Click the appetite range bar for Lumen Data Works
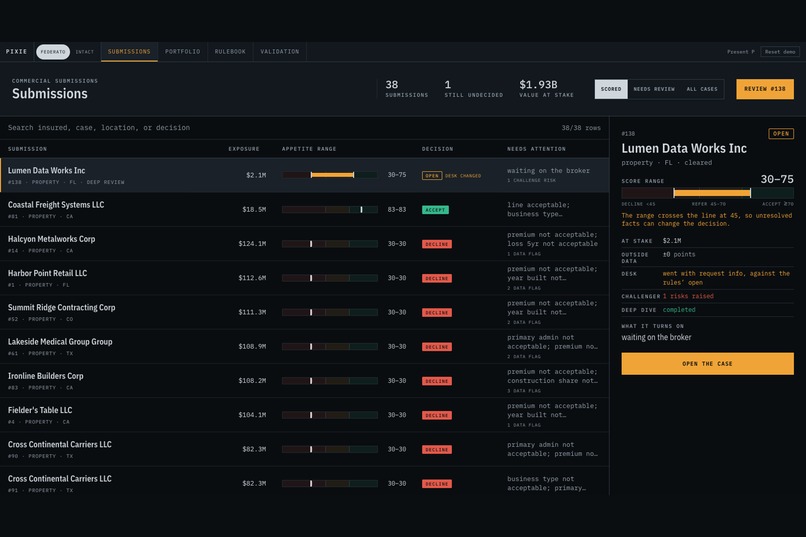 click(329, 175)
